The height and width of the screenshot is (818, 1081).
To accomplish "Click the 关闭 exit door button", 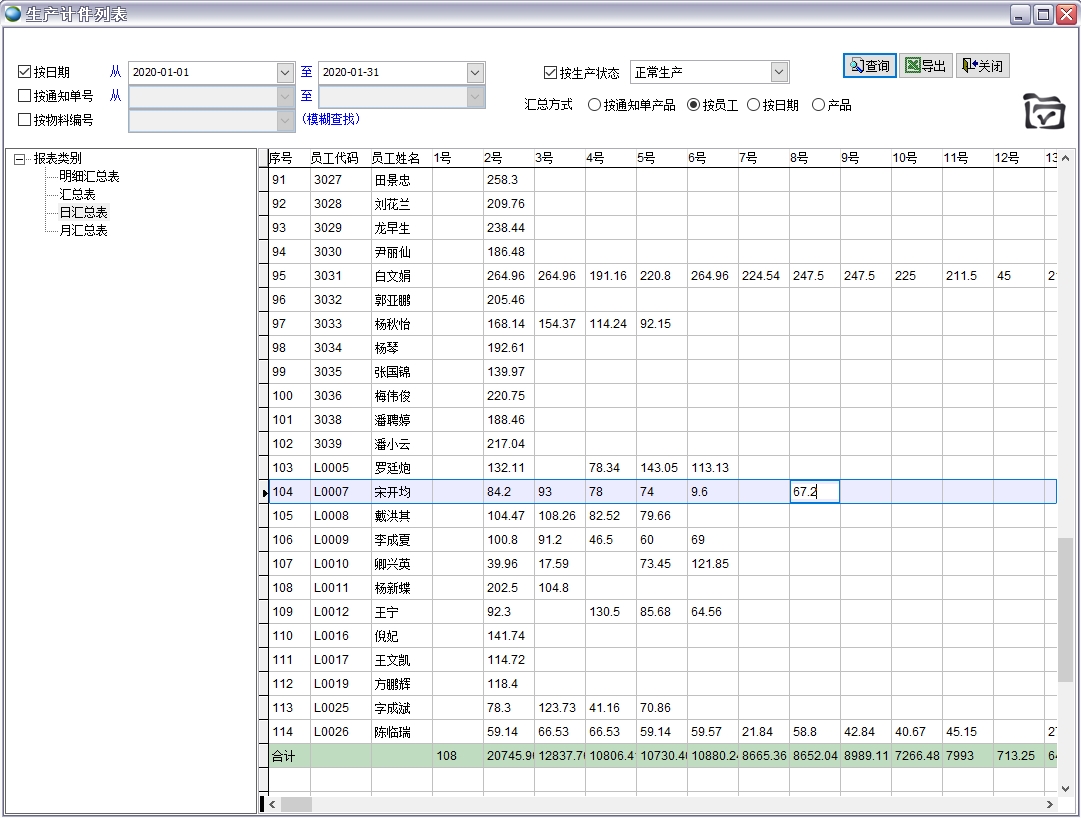I will point(981,66).
